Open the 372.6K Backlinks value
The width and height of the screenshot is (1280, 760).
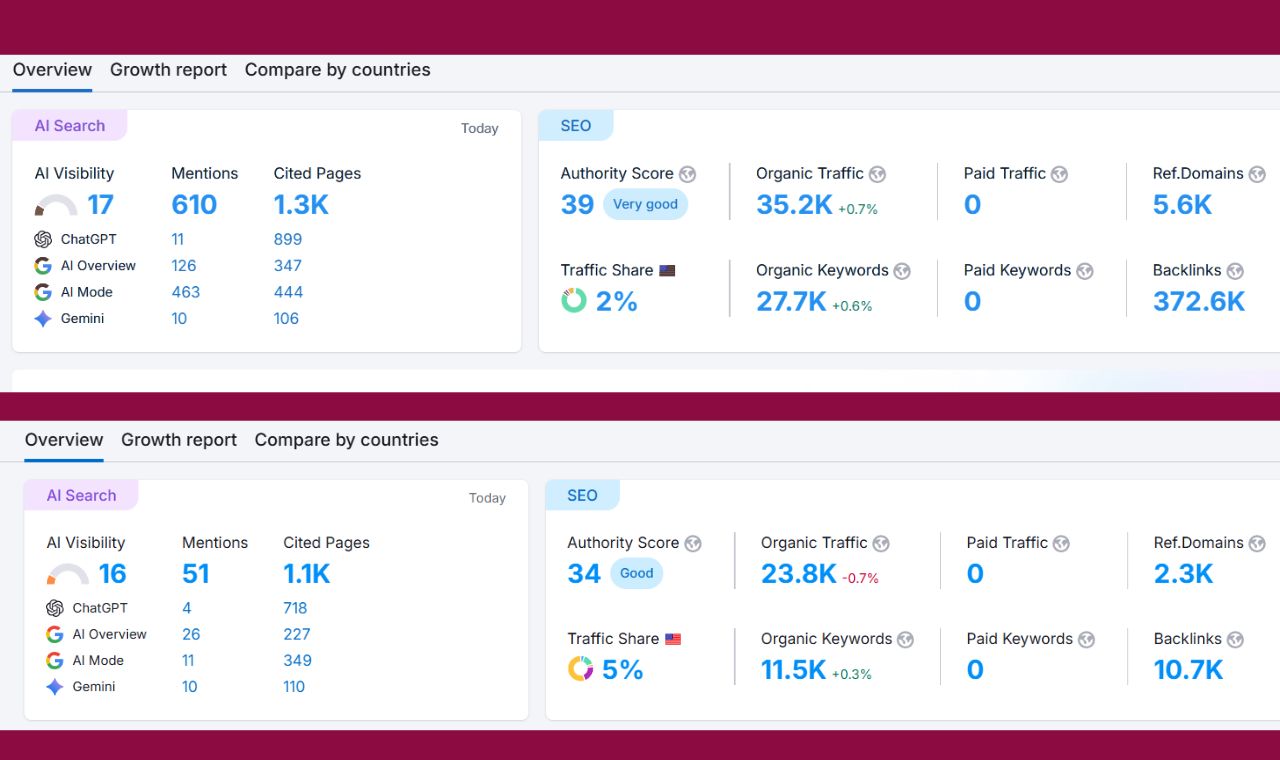[x=1199, y=301]
